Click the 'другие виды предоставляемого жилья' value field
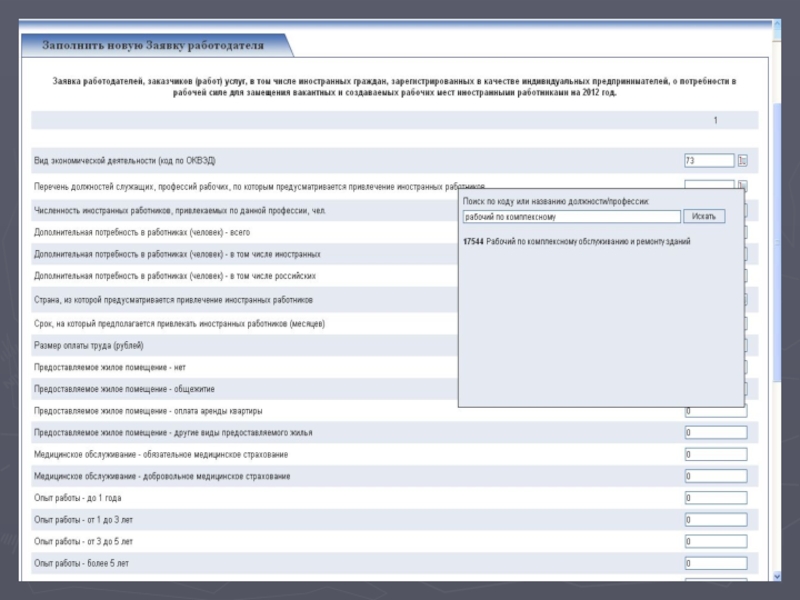Screen dimensions: 800x600 point(715,433)
